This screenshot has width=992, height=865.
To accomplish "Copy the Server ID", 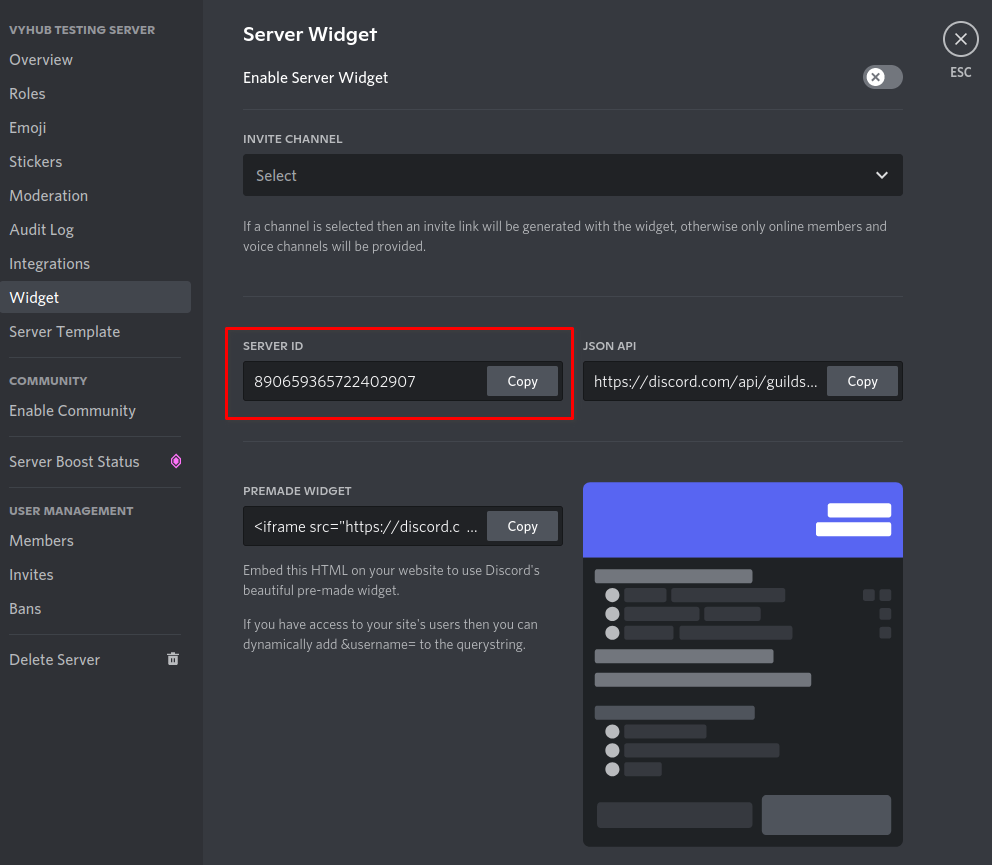I will (522, 381).
